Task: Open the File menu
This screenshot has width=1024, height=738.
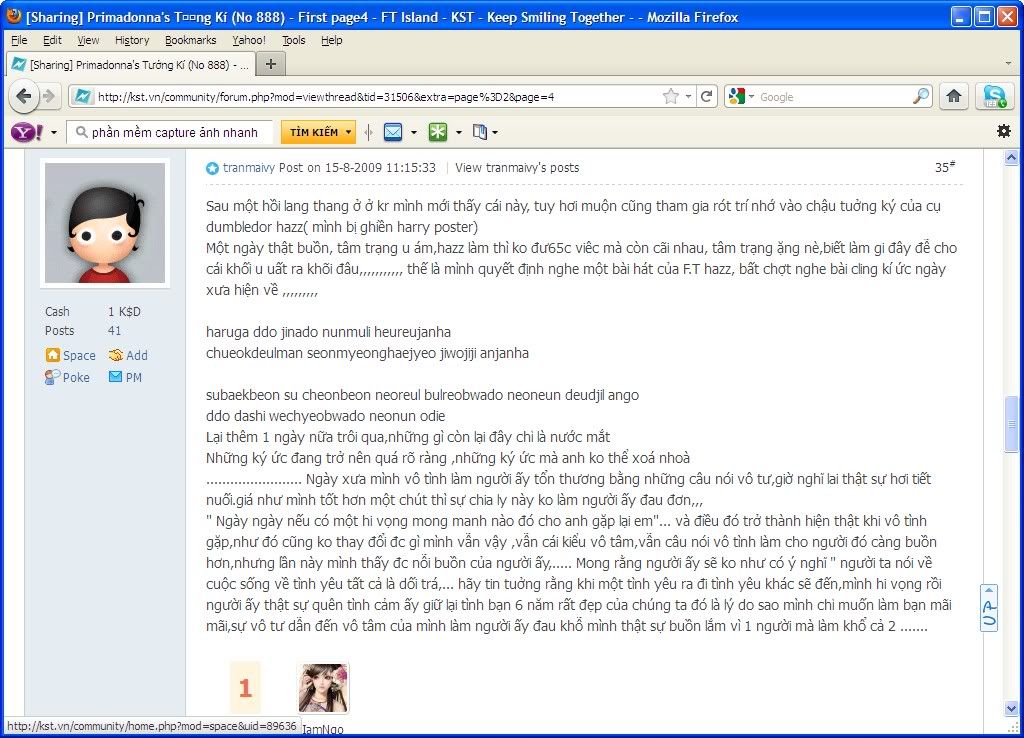Action: pos(19,40)
